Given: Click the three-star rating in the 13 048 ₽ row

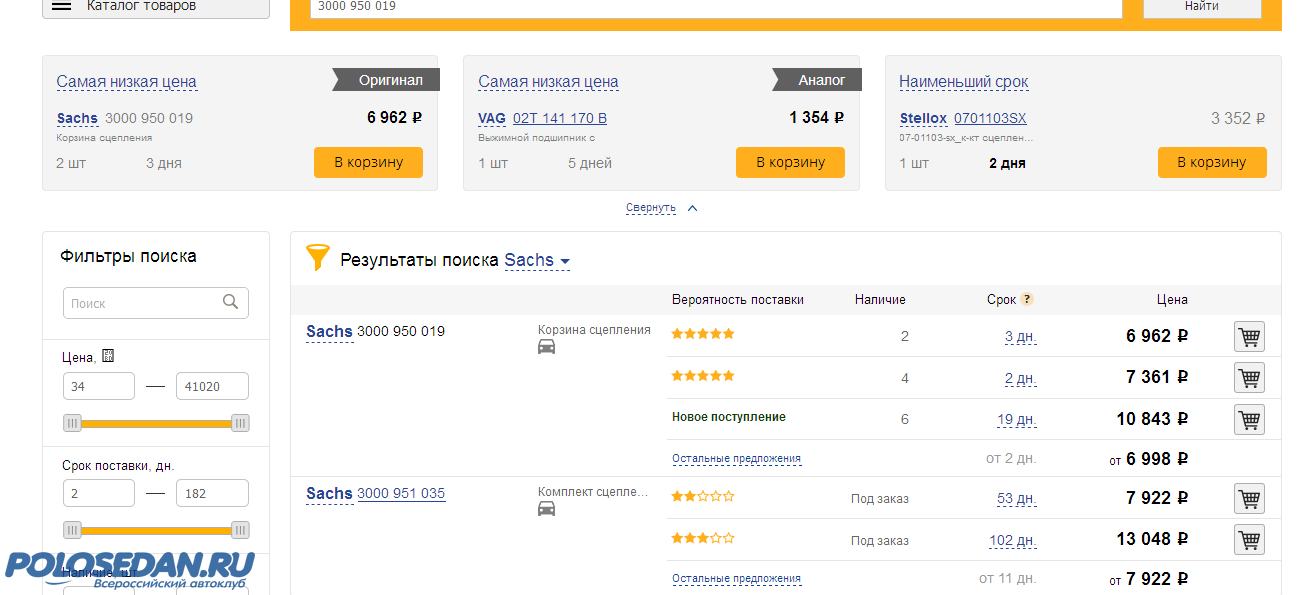Looking at the screenshot, I should coord(703,538).
